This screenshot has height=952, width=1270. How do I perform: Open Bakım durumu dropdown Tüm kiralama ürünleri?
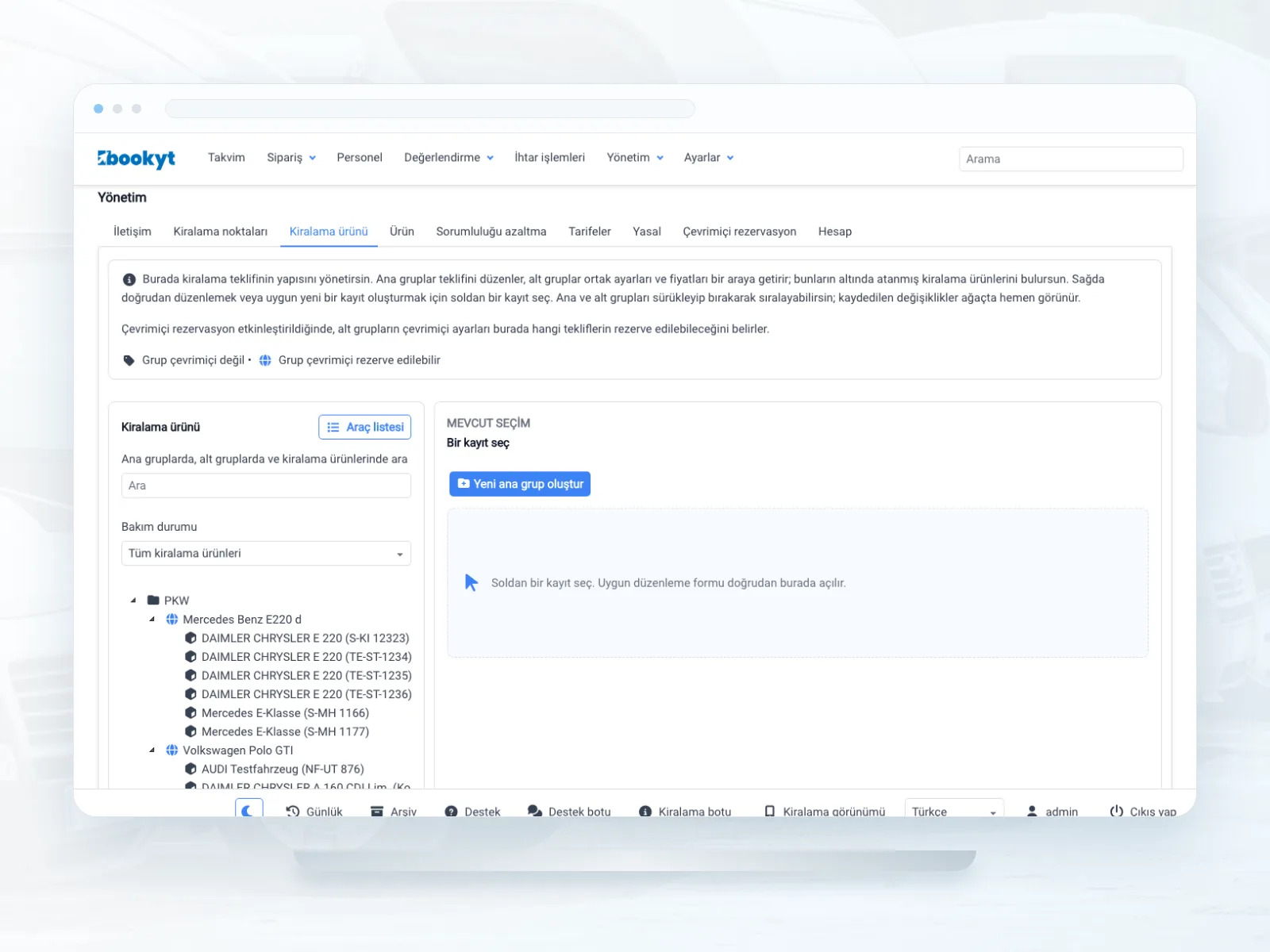(266, 554)
